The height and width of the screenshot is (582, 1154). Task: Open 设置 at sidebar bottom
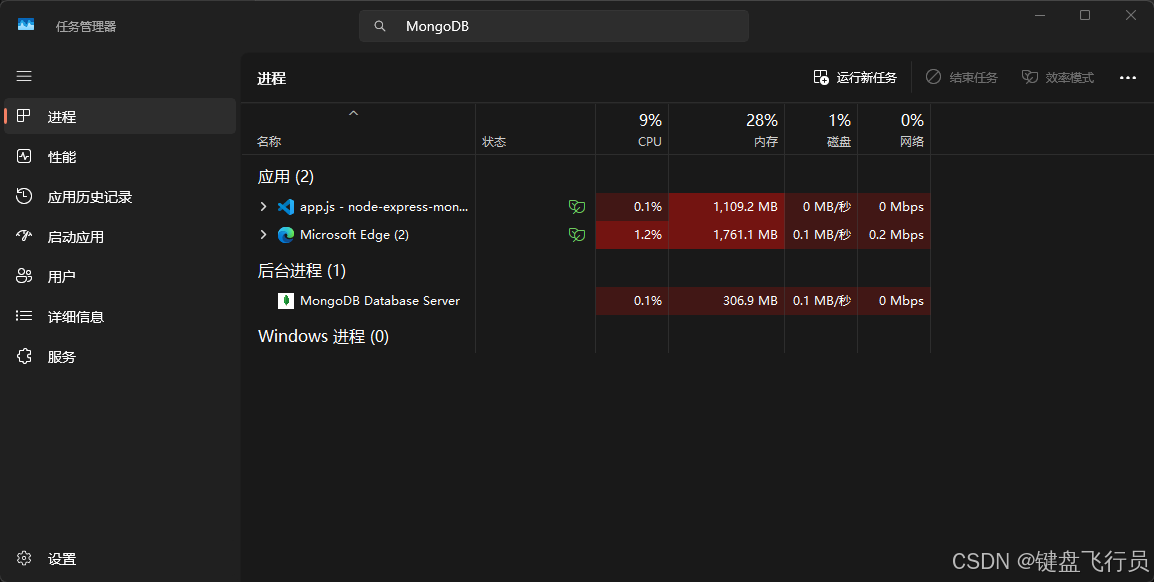[120, 558]
